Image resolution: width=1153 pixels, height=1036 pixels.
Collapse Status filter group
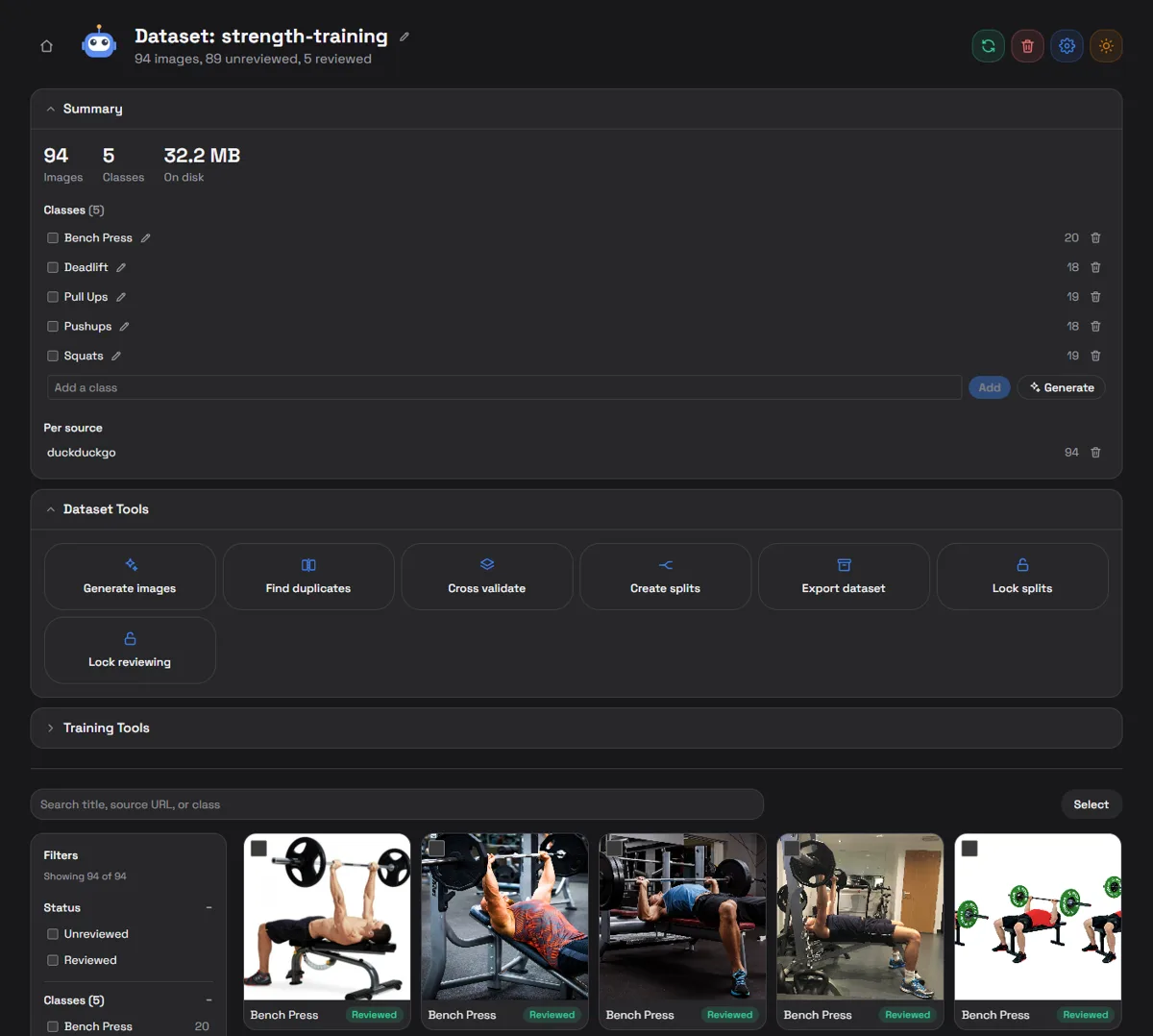[209, 908]
